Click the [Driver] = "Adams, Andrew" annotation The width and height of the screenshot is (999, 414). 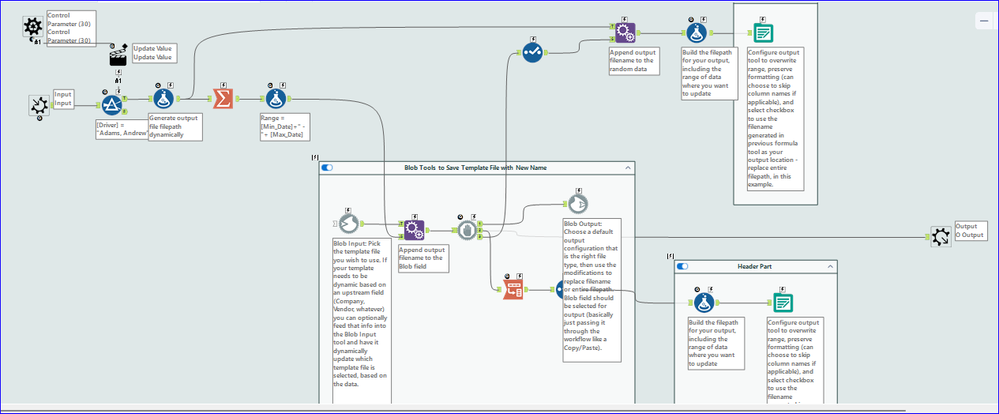coord(121,129)
